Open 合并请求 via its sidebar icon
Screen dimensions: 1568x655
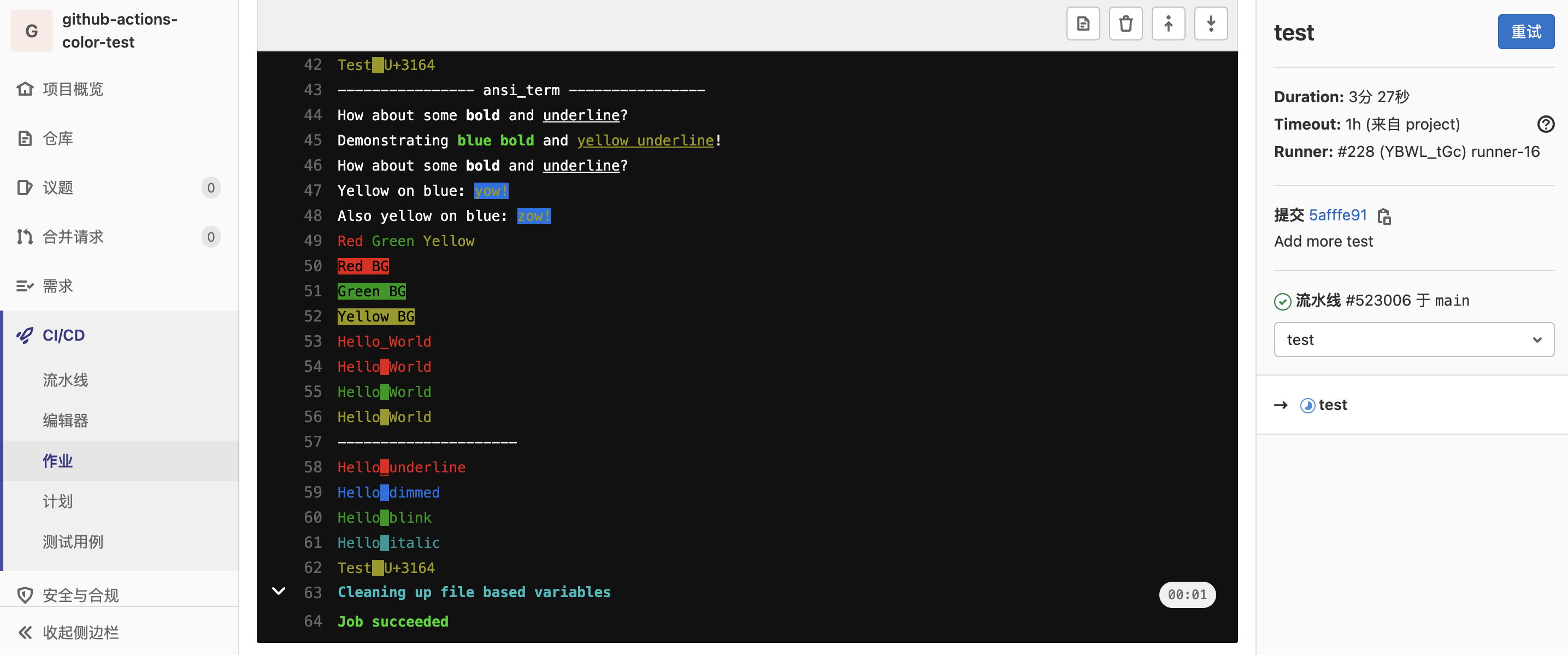[x=25, y=236]
